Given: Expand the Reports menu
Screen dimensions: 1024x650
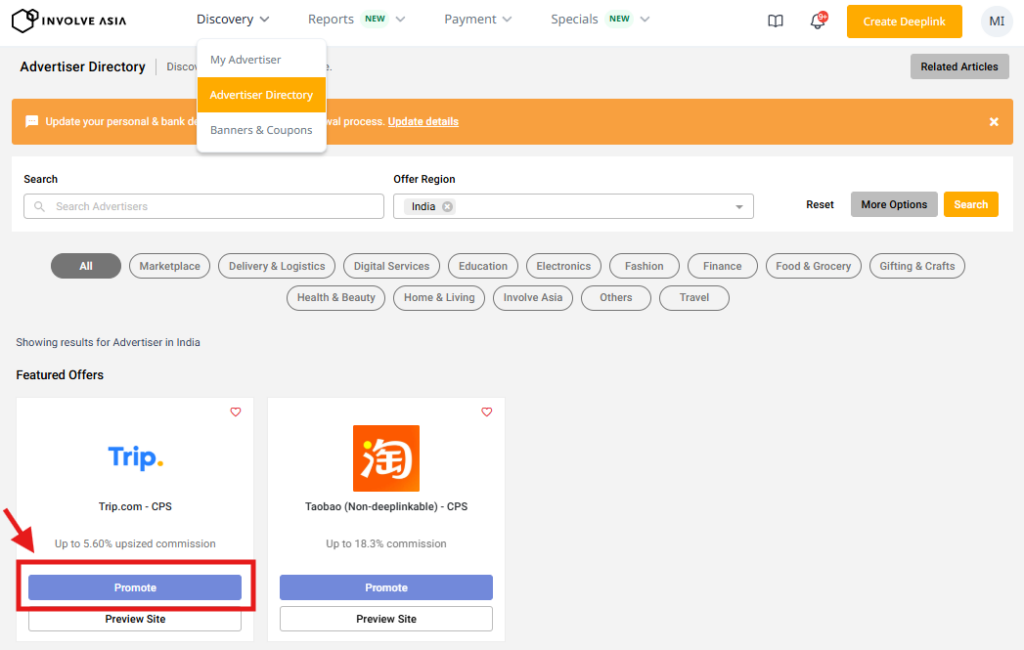Looking at the screenshot, I should tap(356, 19).
